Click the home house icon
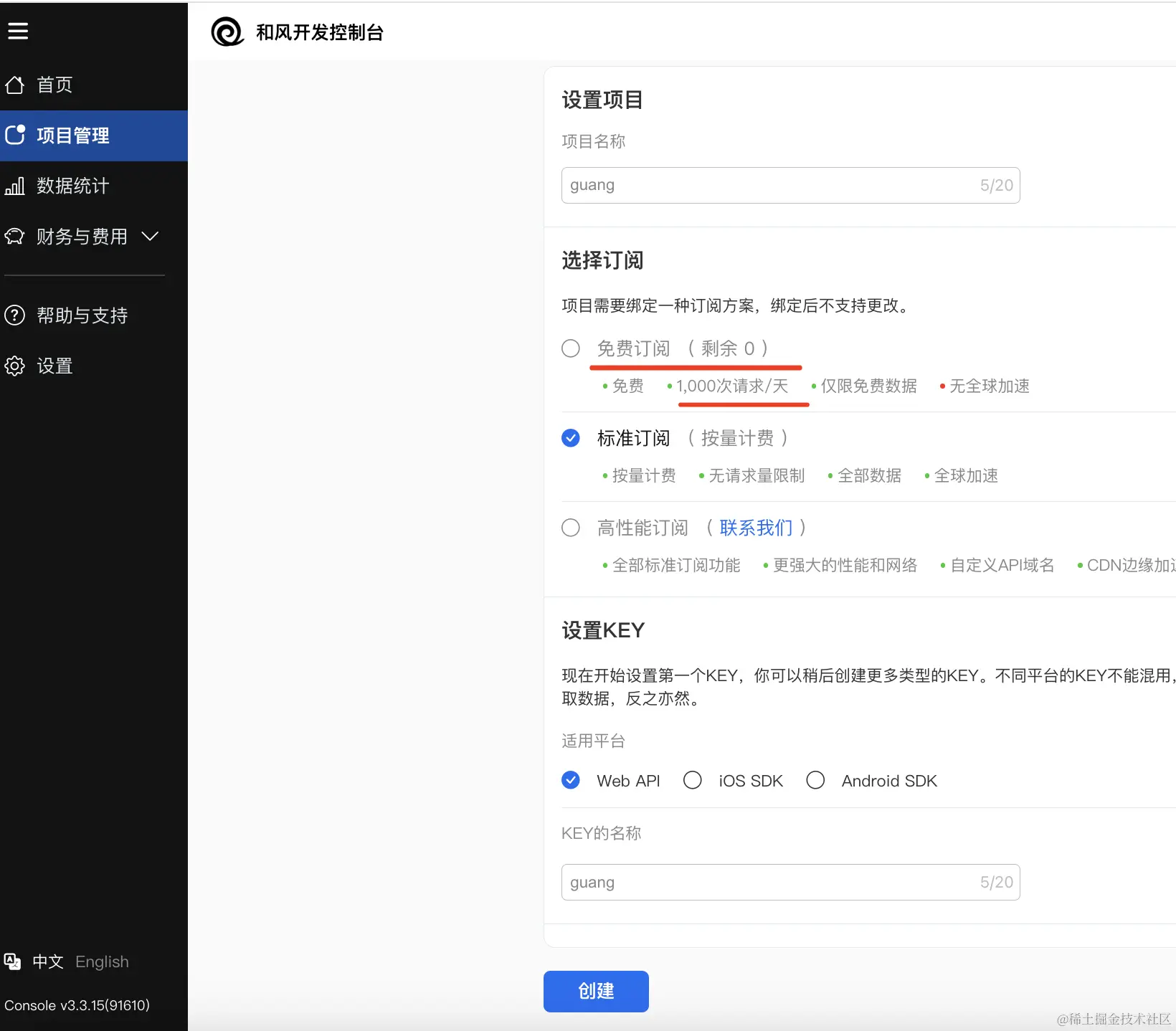 15,85
